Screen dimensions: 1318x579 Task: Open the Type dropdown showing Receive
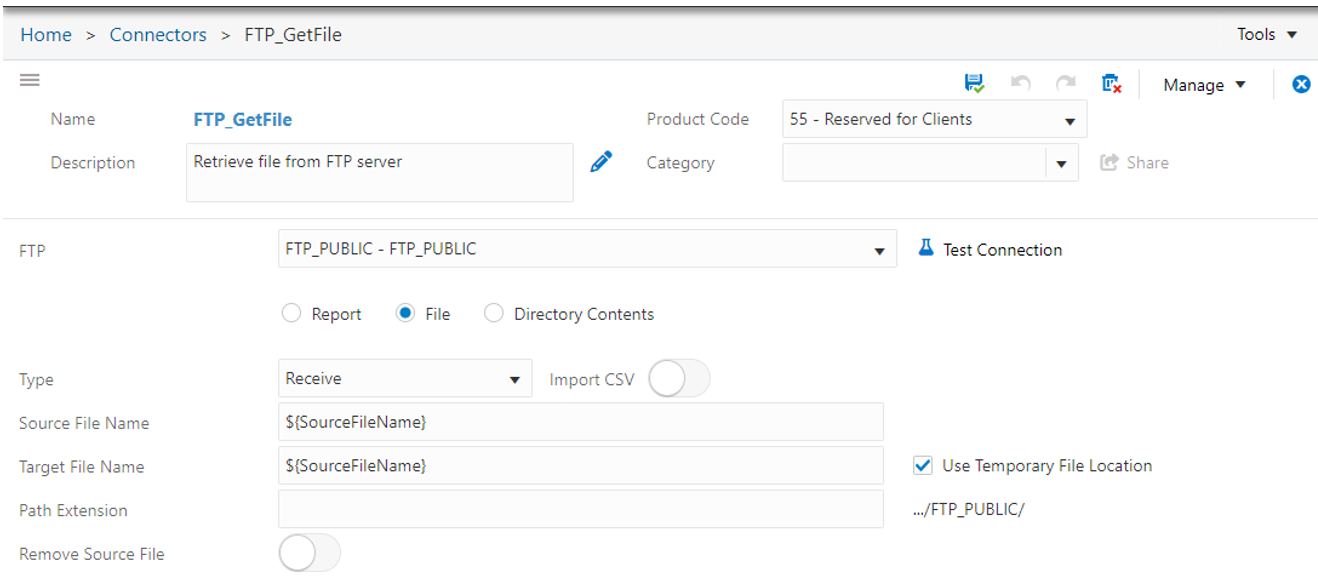click(516, 378)
